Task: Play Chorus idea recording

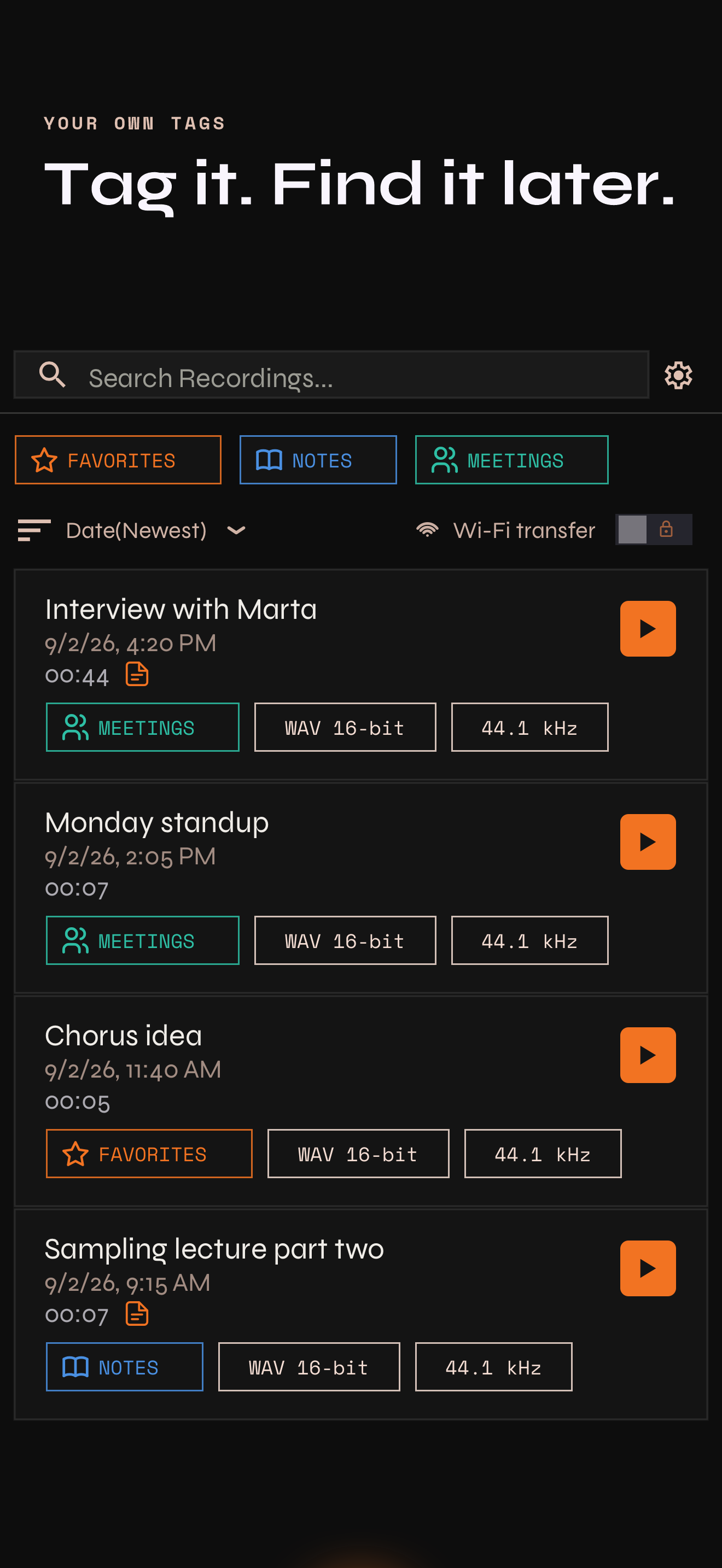Action: (648, 1055)
